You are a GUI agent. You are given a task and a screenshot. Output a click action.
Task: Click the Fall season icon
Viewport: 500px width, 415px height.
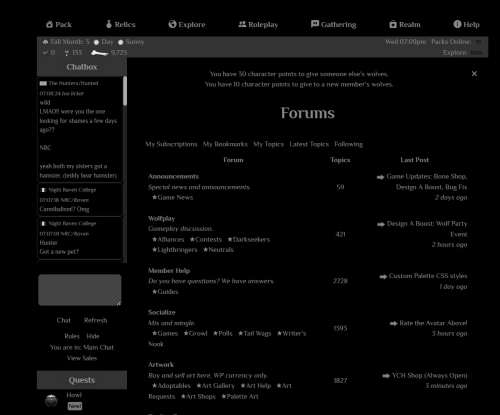(46, 42)
